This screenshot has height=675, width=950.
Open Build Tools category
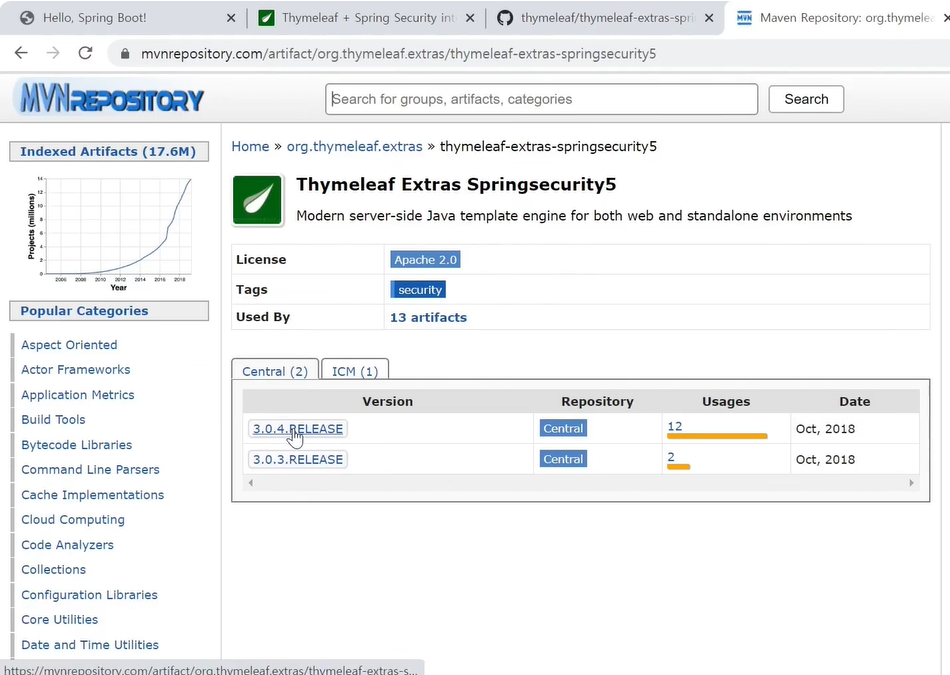point(53,419)
